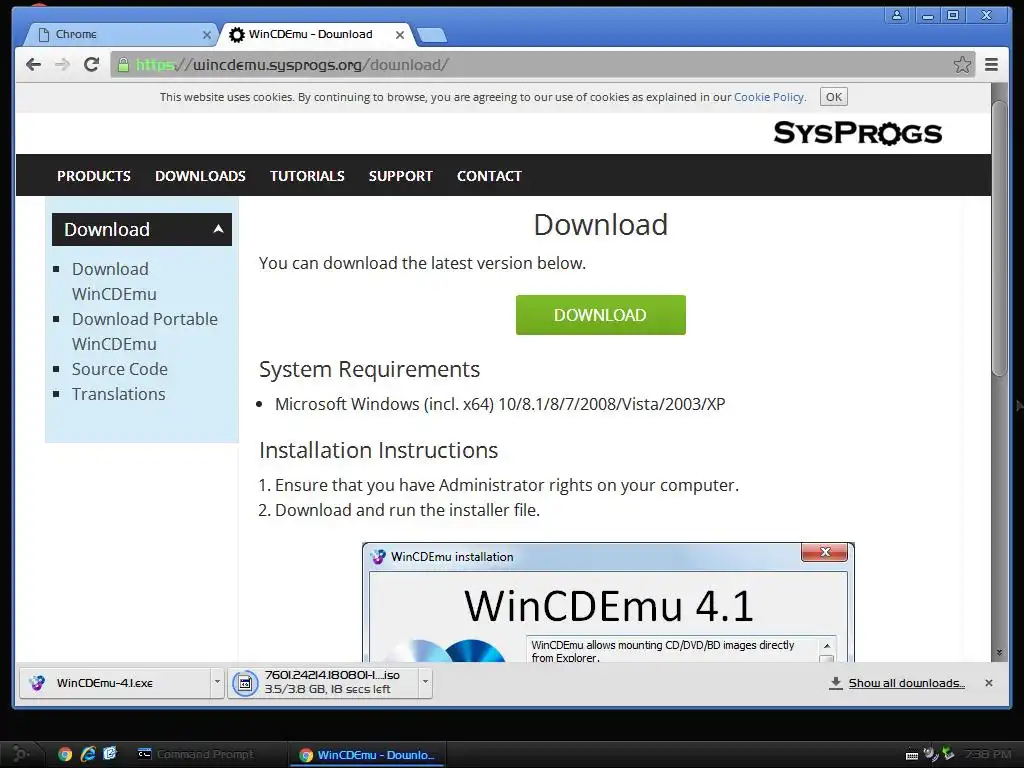
Task: Click the SysProgs logo
Action: click(857, 133)
